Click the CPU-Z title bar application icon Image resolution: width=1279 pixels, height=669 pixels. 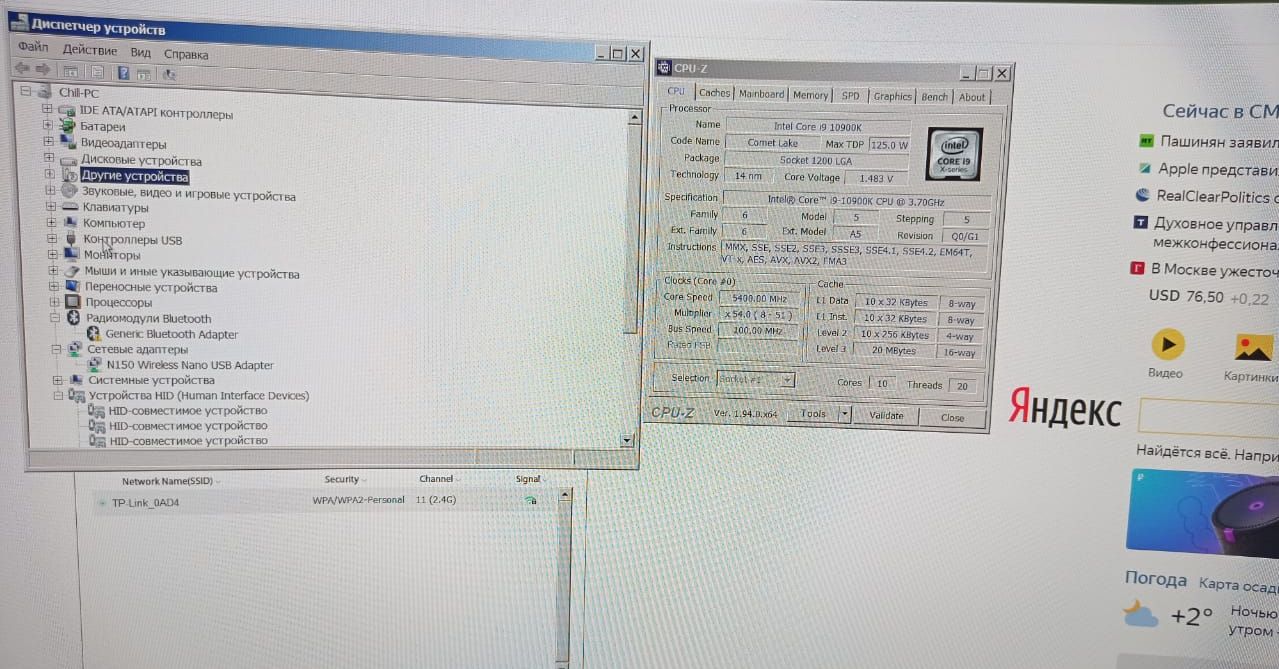click(665, 68)
